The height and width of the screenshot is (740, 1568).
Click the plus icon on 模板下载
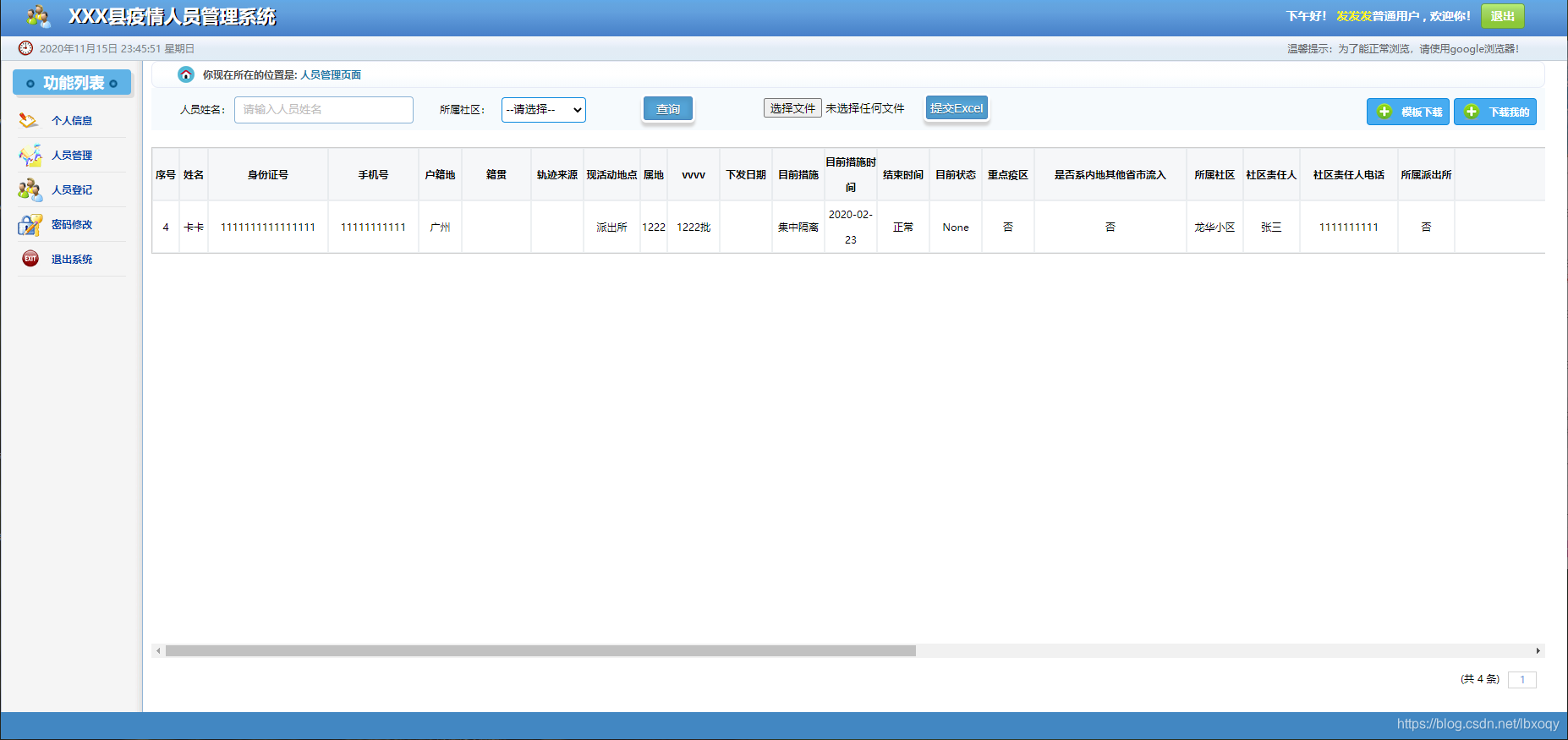(x=1384, y=112)
